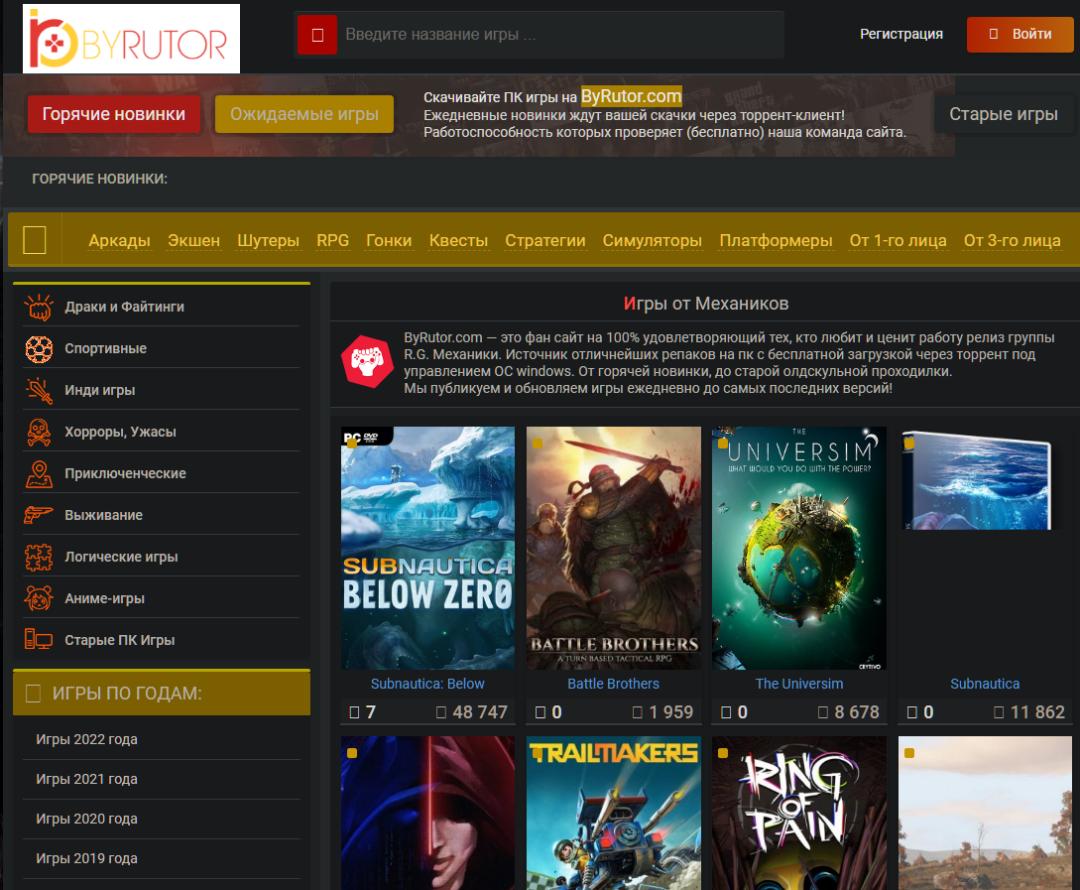Open the Регистрация link
Screen dimensions: 1080x890
(x=901, y=33)
